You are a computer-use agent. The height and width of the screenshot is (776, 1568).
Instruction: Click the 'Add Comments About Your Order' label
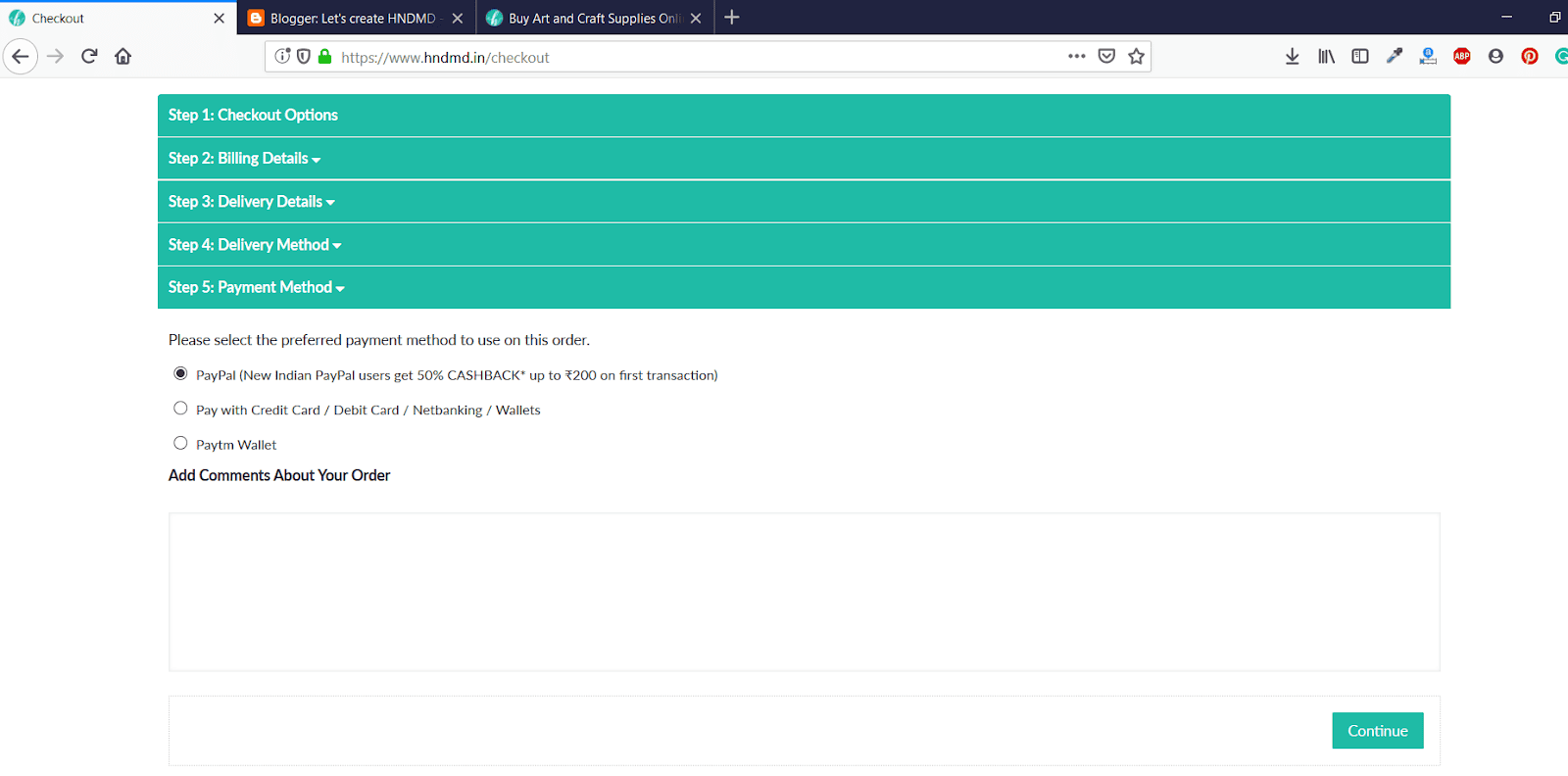pos(279,475)
